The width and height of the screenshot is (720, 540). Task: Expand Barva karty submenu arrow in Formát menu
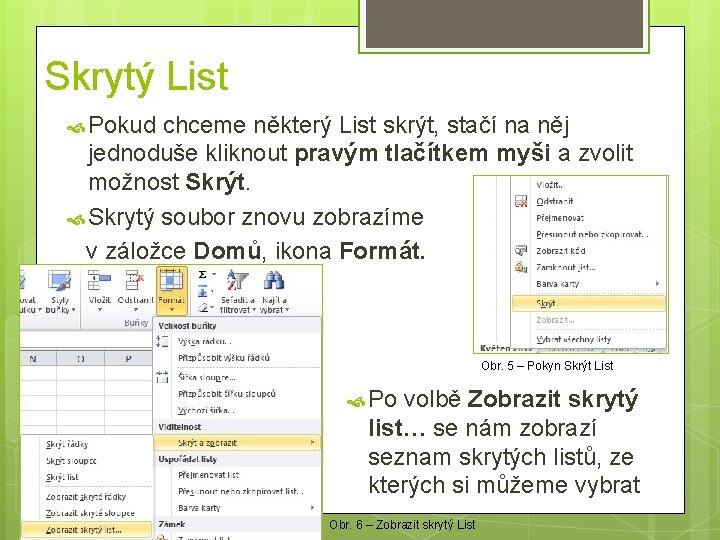(312, 507)
